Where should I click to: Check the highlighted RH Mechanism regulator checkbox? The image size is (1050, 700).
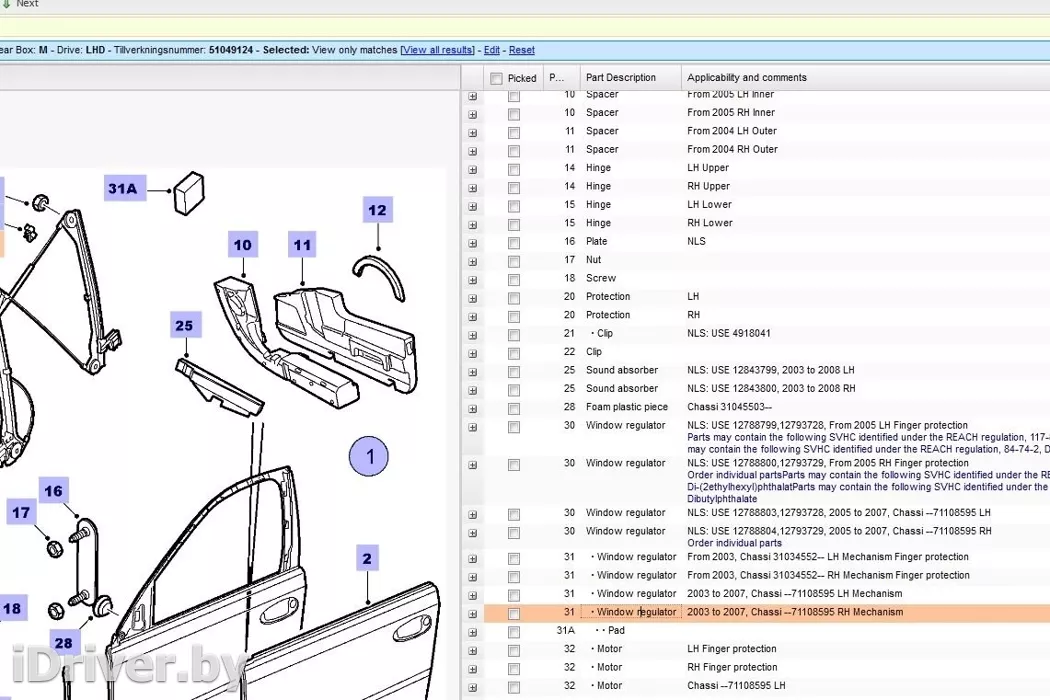pos(514,614)
